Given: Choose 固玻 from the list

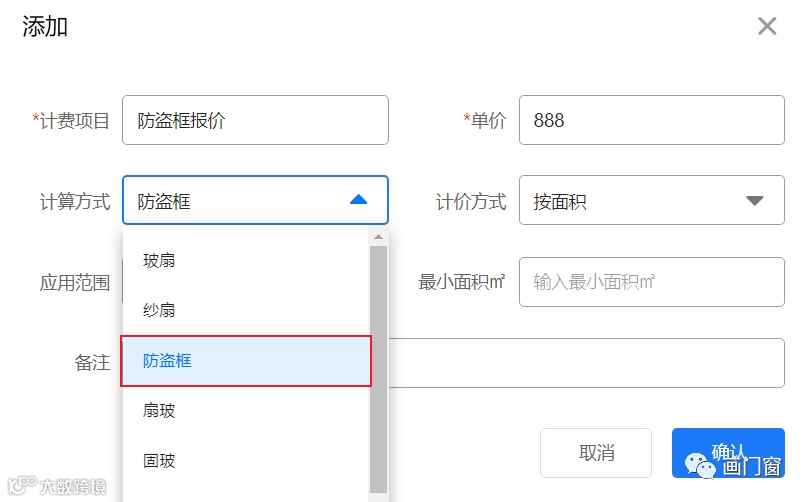Looking at the screenshot, I should coord(159,461).
